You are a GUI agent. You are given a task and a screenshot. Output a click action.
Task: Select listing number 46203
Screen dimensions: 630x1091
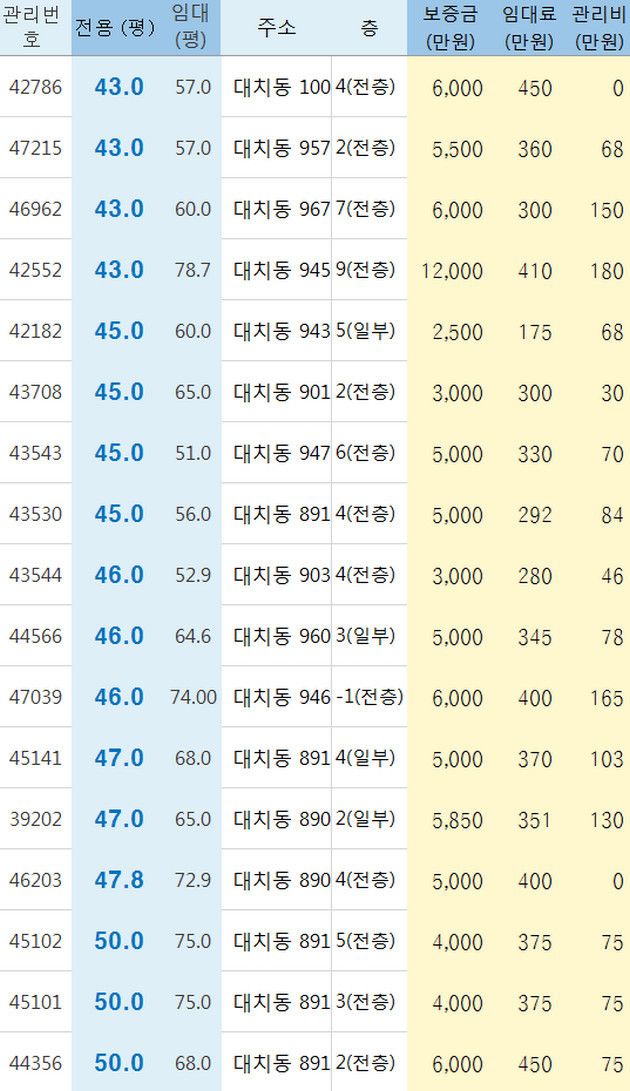(x=36, y=880)
